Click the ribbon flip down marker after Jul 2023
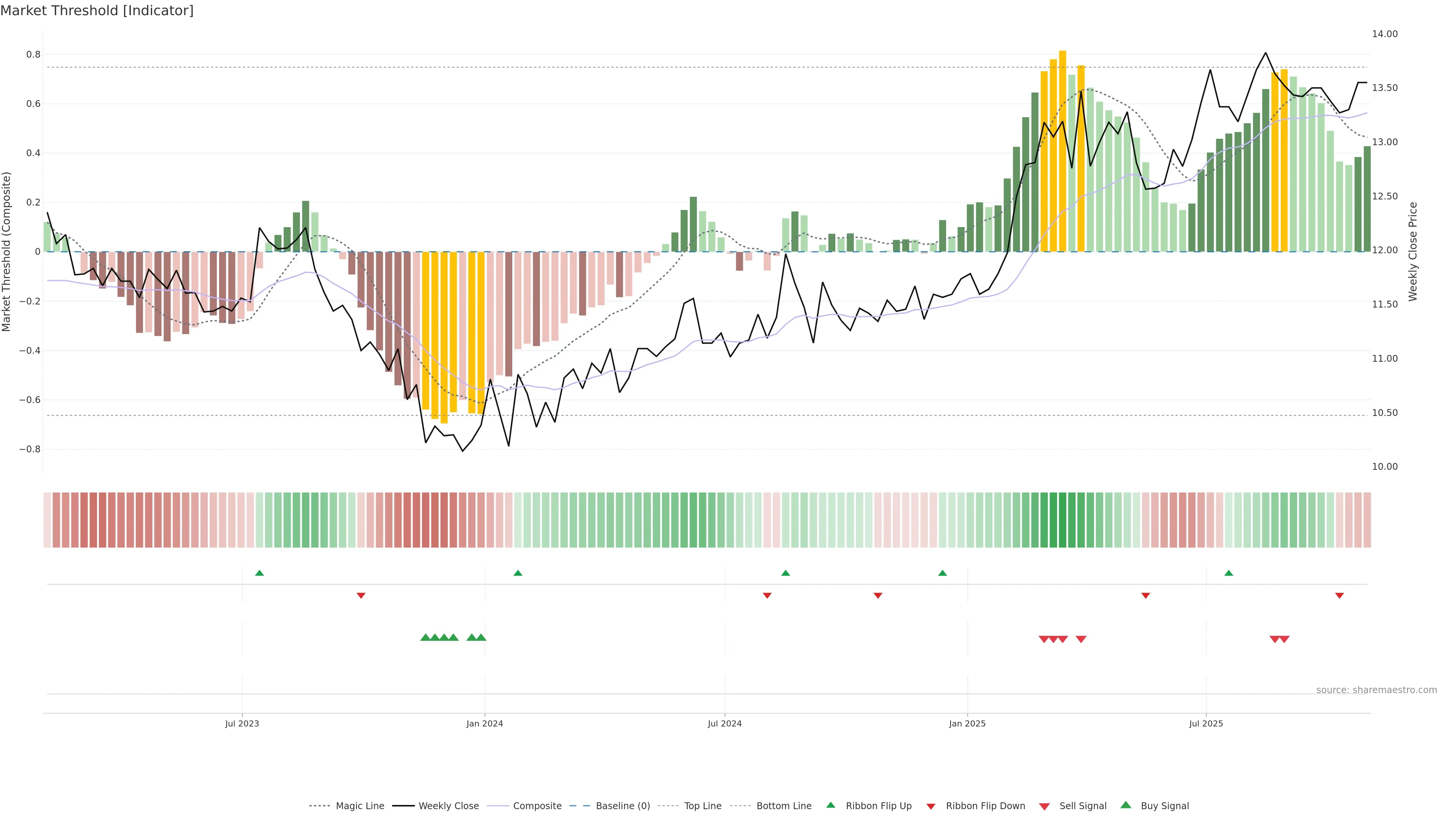This screenshot has height=819, width=1456. [x=361, y=595]
